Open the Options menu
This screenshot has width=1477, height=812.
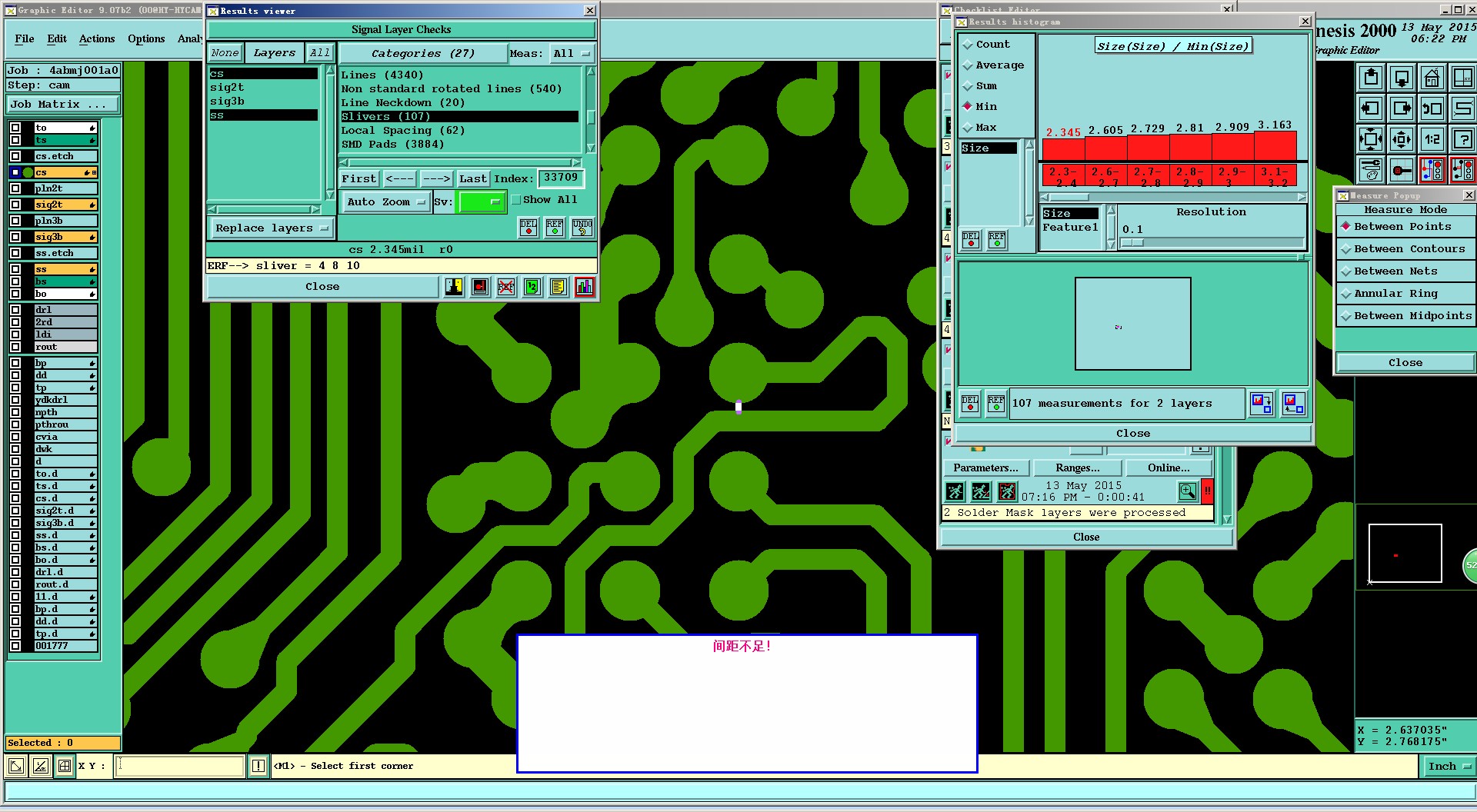click(x=146, y=38)
